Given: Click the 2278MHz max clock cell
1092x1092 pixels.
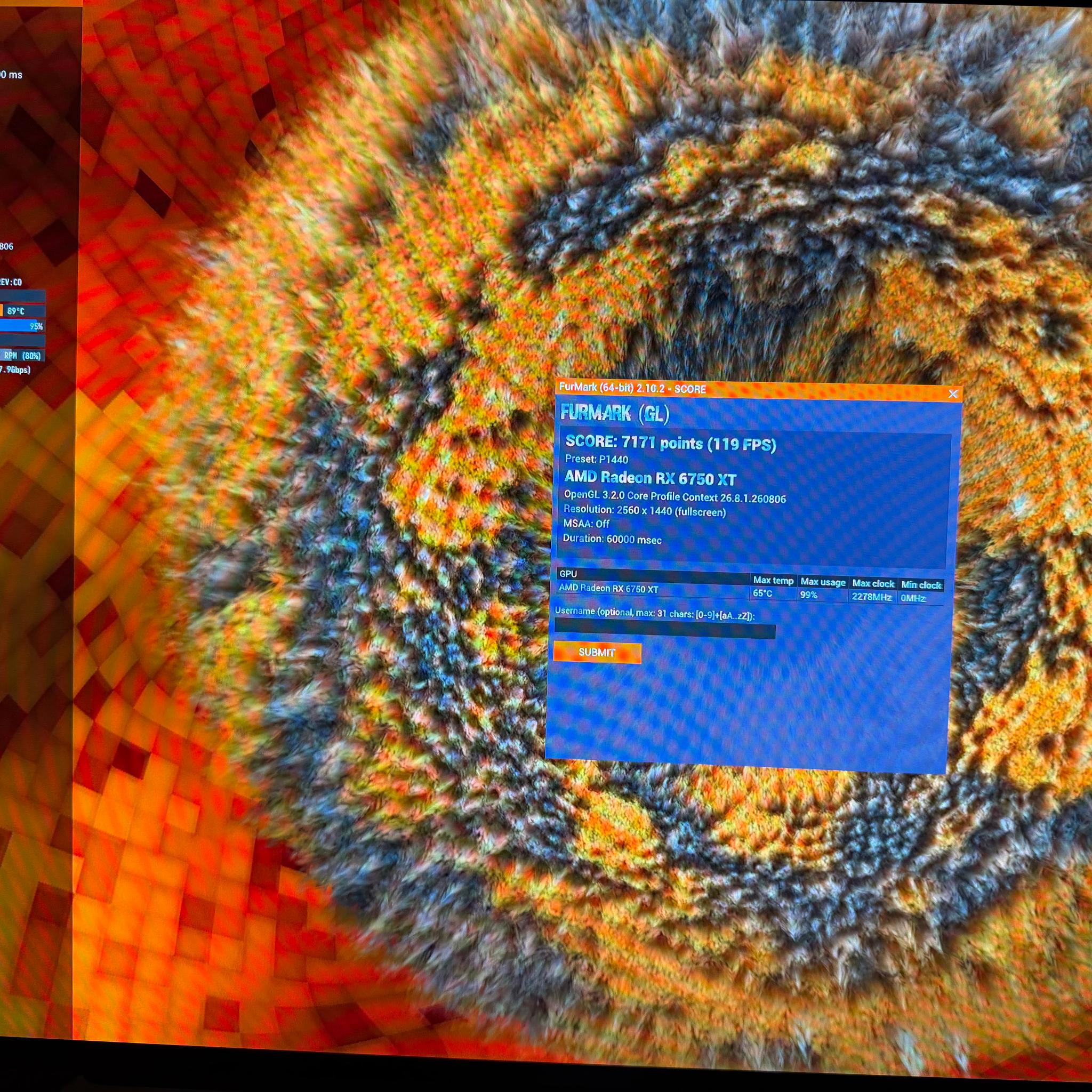Looking at the screenshot, I should point(872,597).
